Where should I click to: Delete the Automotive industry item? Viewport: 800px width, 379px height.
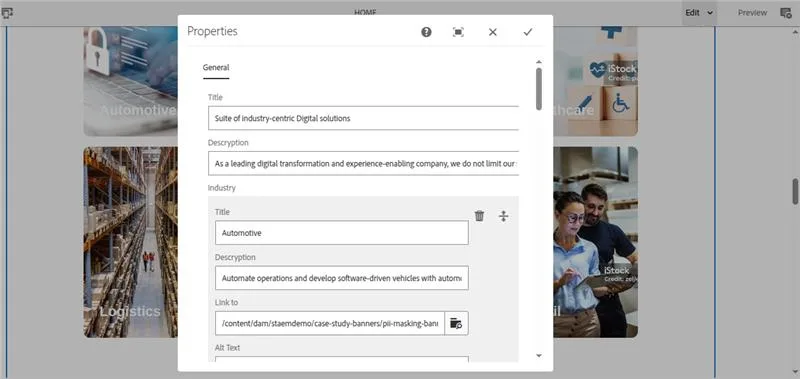point(479,216)
